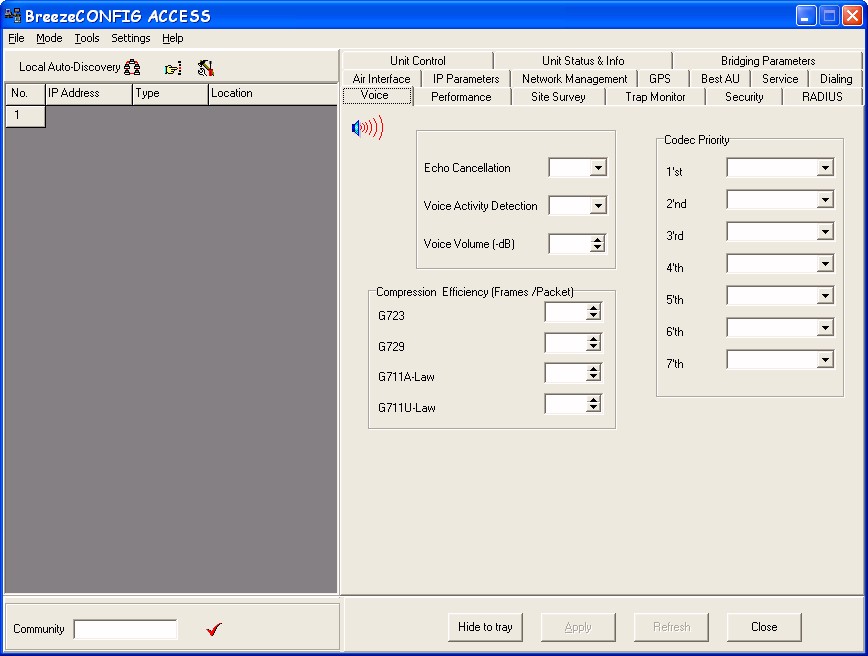This screenshot has height=656, width=868.
Task: Increase the Voice Volume (-dB) spinner
Action: pos(598,239)
